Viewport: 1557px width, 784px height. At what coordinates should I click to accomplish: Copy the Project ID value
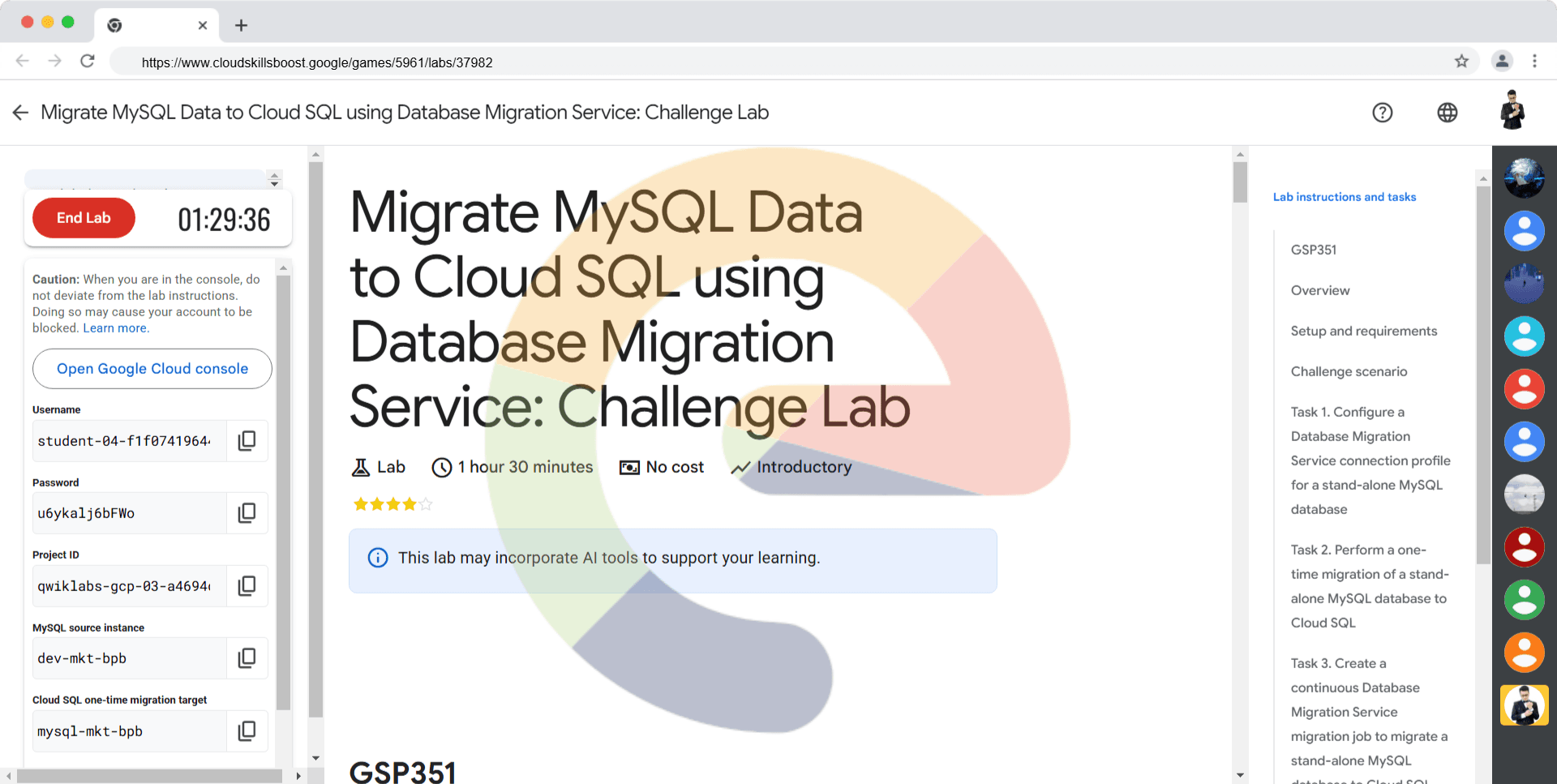pyautogui.click(x=247, y=585)
